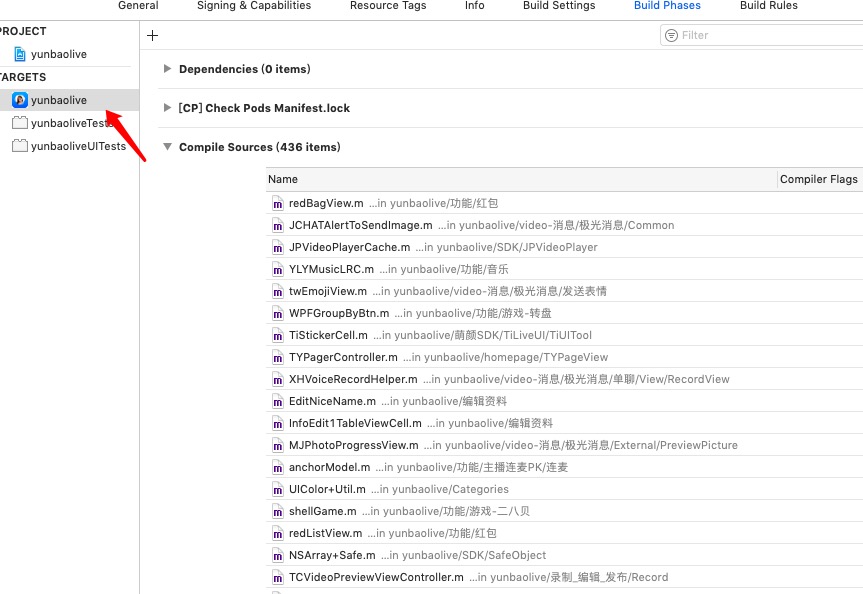Select TiStickerCell.m file name
Image resolution: width=863 pixels, height=594 pixels.
pyautogui.click(x=328, y=335)
